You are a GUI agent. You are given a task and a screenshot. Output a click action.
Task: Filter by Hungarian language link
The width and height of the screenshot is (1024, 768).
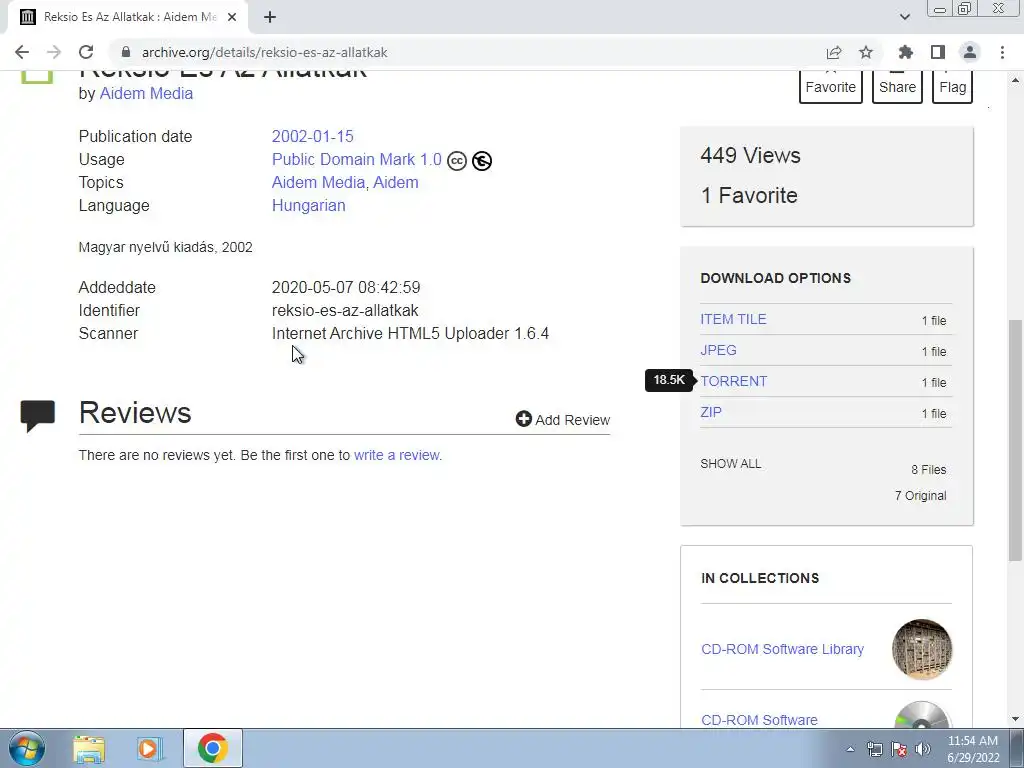click(308, 205)
